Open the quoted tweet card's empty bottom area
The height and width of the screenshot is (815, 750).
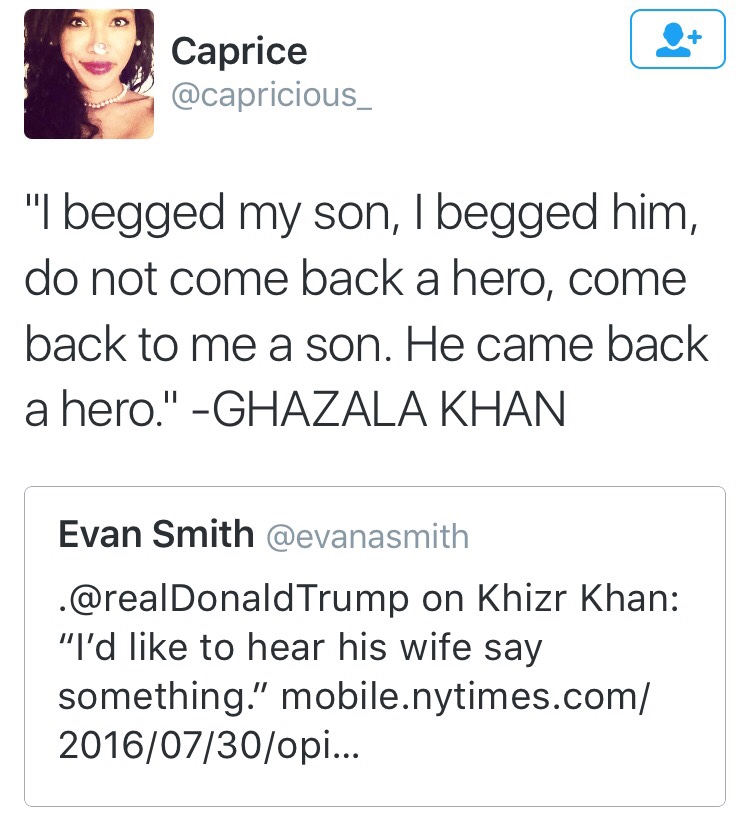(374, 785)
